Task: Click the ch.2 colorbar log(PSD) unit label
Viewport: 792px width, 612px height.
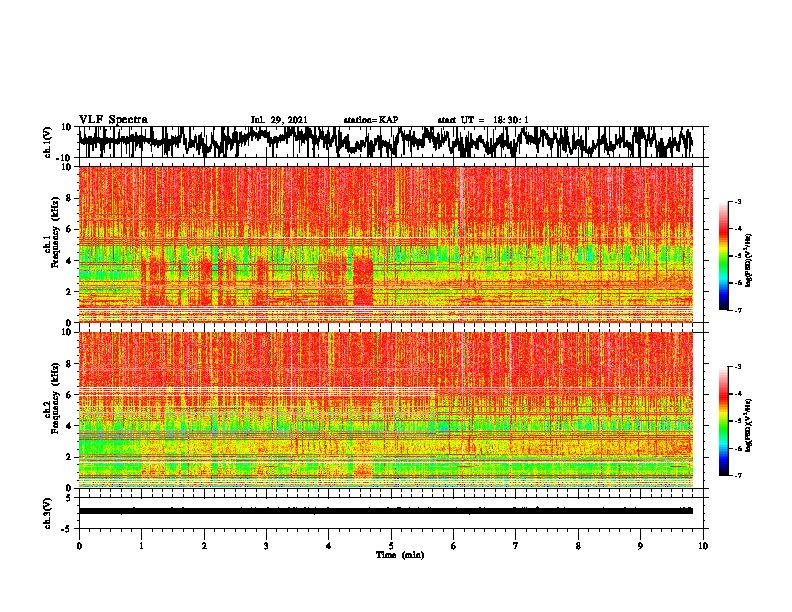Action: pyautogui.click(x=749, y=425)
